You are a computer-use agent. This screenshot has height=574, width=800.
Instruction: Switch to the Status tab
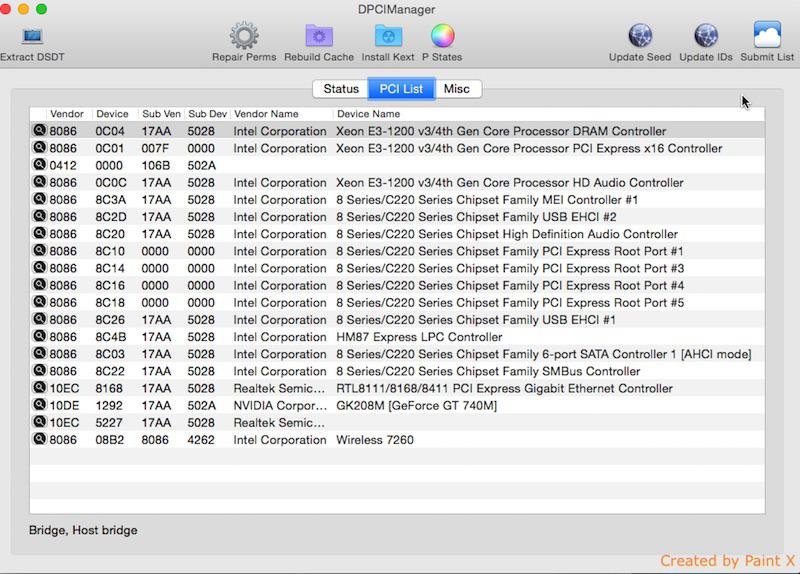[341, 89]
